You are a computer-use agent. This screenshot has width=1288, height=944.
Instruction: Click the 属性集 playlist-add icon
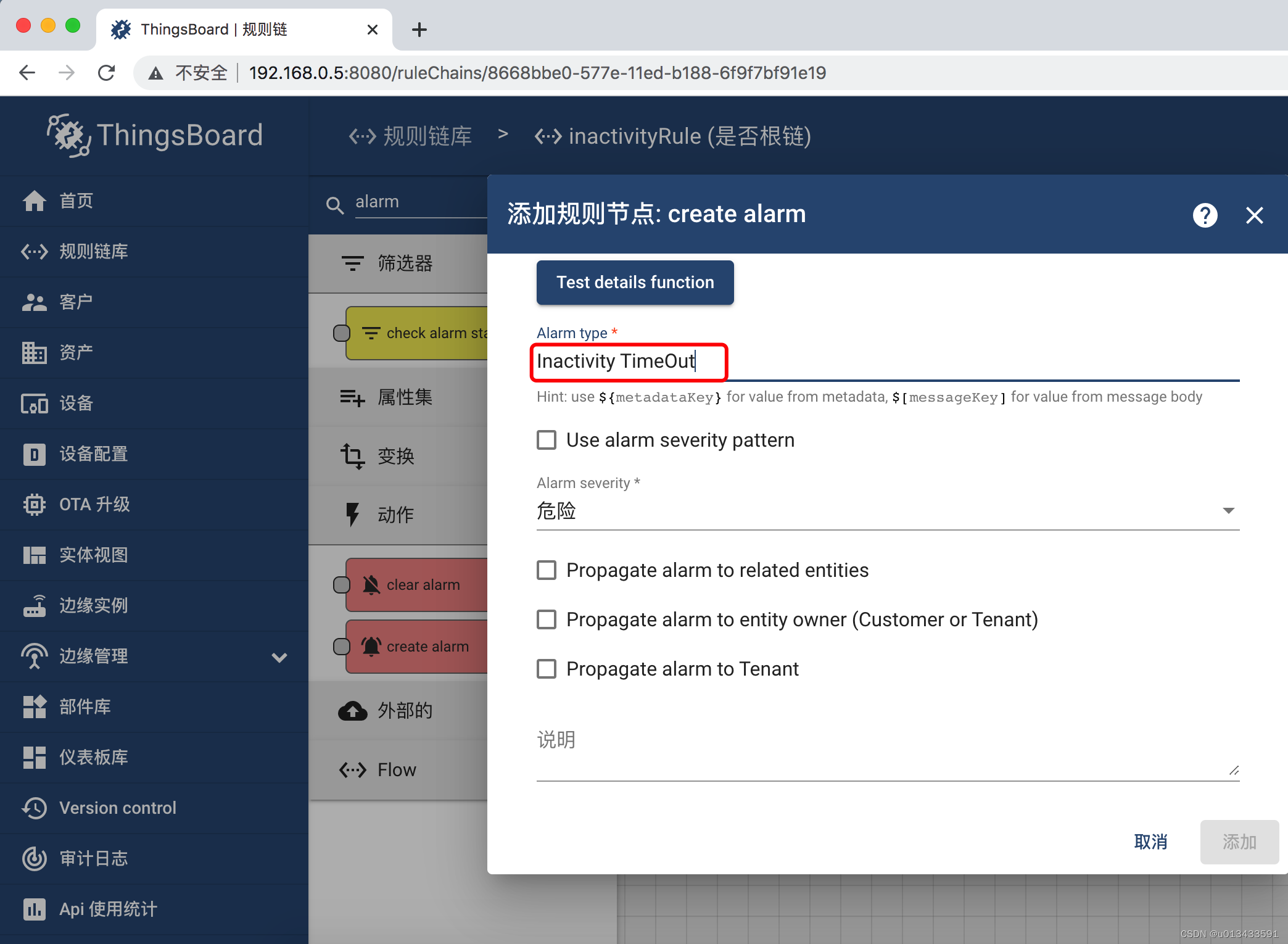353,398
